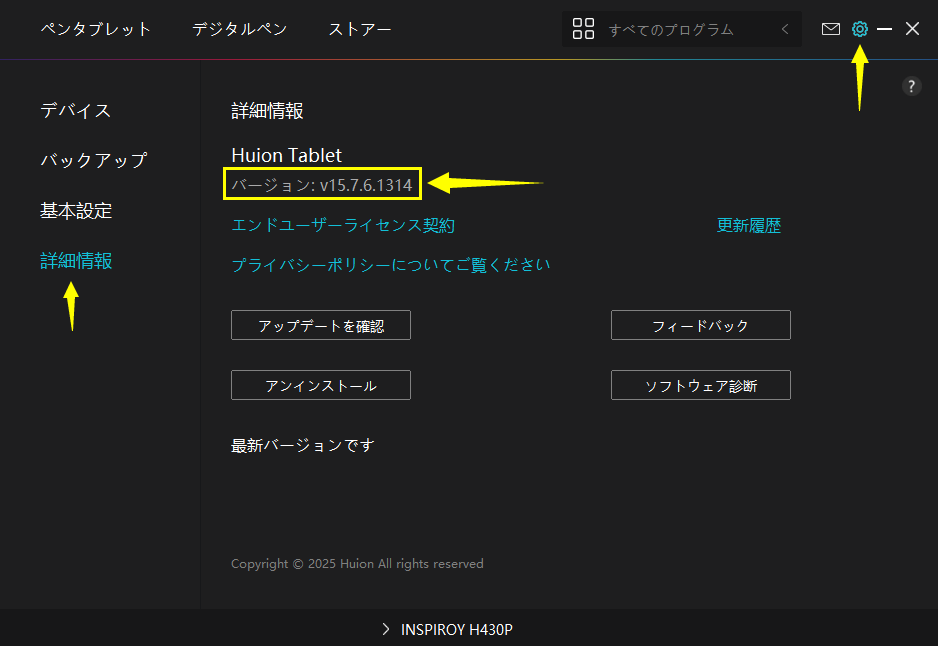The image size is (938, 646).
Task: Click the settings gear icon
Action: pos(860,29)
